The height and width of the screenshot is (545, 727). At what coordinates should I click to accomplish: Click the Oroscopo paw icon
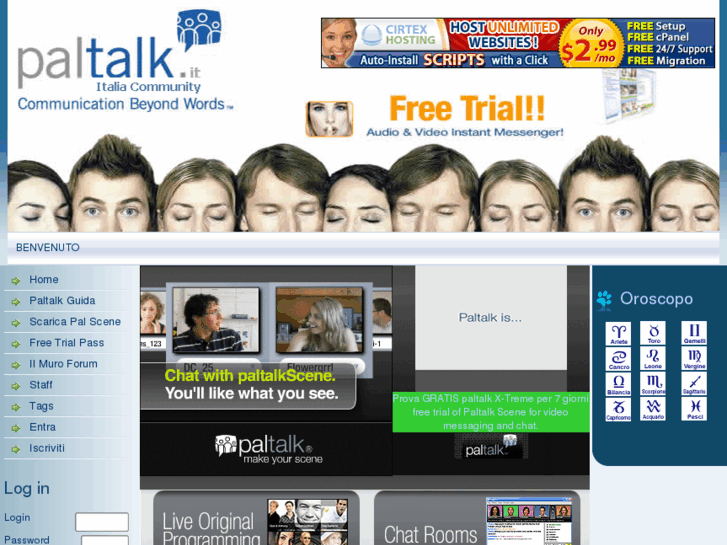pyautogui.click(x=605, y=300)
